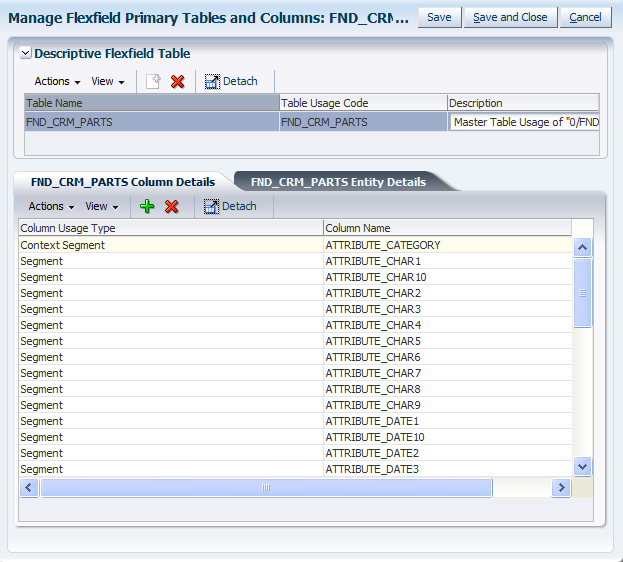The height and width of the screenshot is (562, 623).
Task: Select the FND_CRM_PARTS table usage code cell
Action: click(x=363, y=122)
